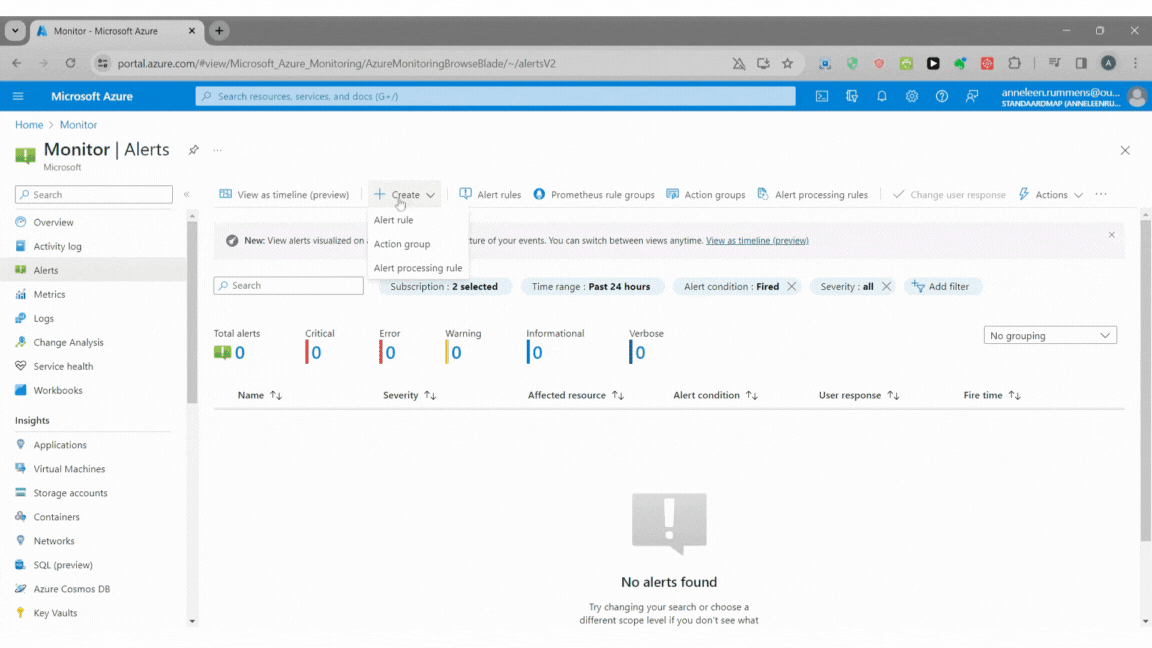Click the alerts list Search field
The height and width of the screenshot is (648, 1152).
pos(289,286)
